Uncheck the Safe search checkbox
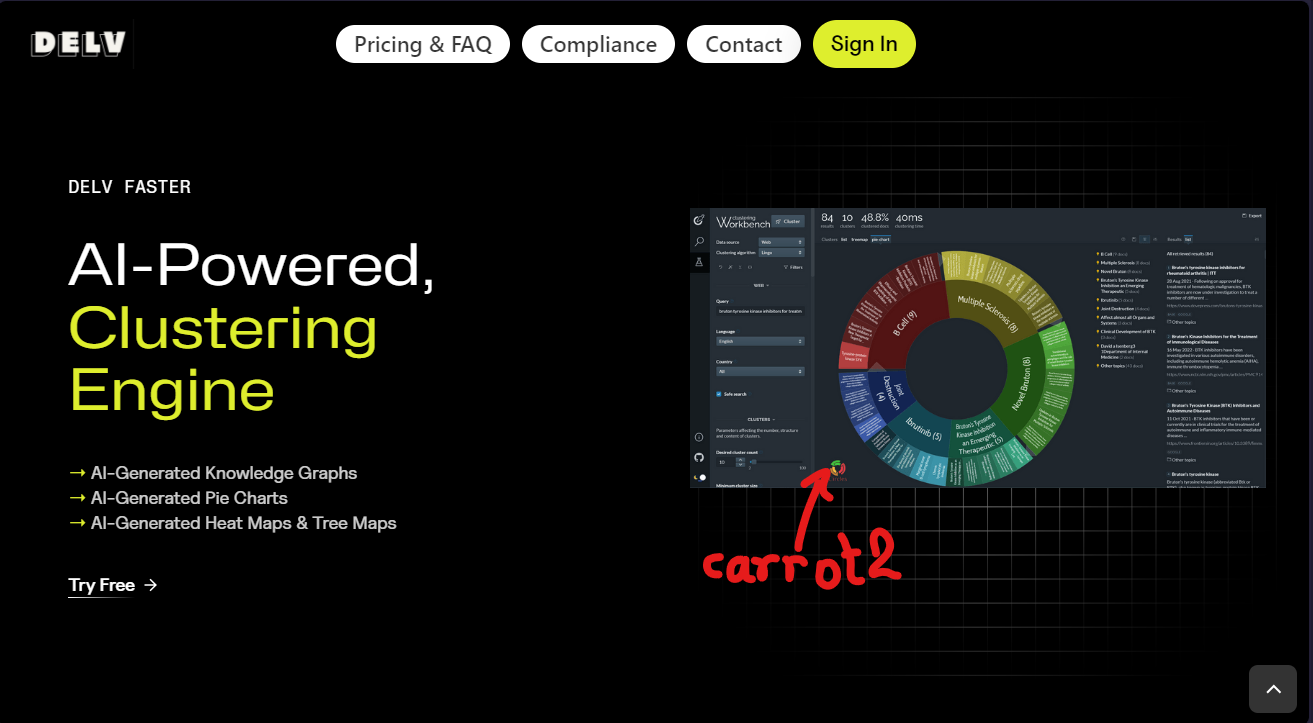Image resolution: width=1313 pixels, height=723 pixels. (x=719, y=394)
